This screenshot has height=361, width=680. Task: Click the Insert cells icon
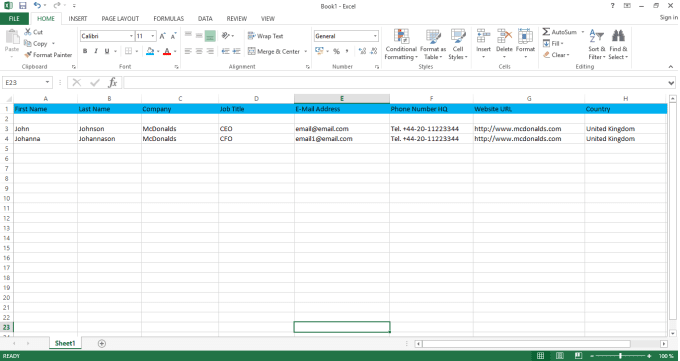coord(484,37)
